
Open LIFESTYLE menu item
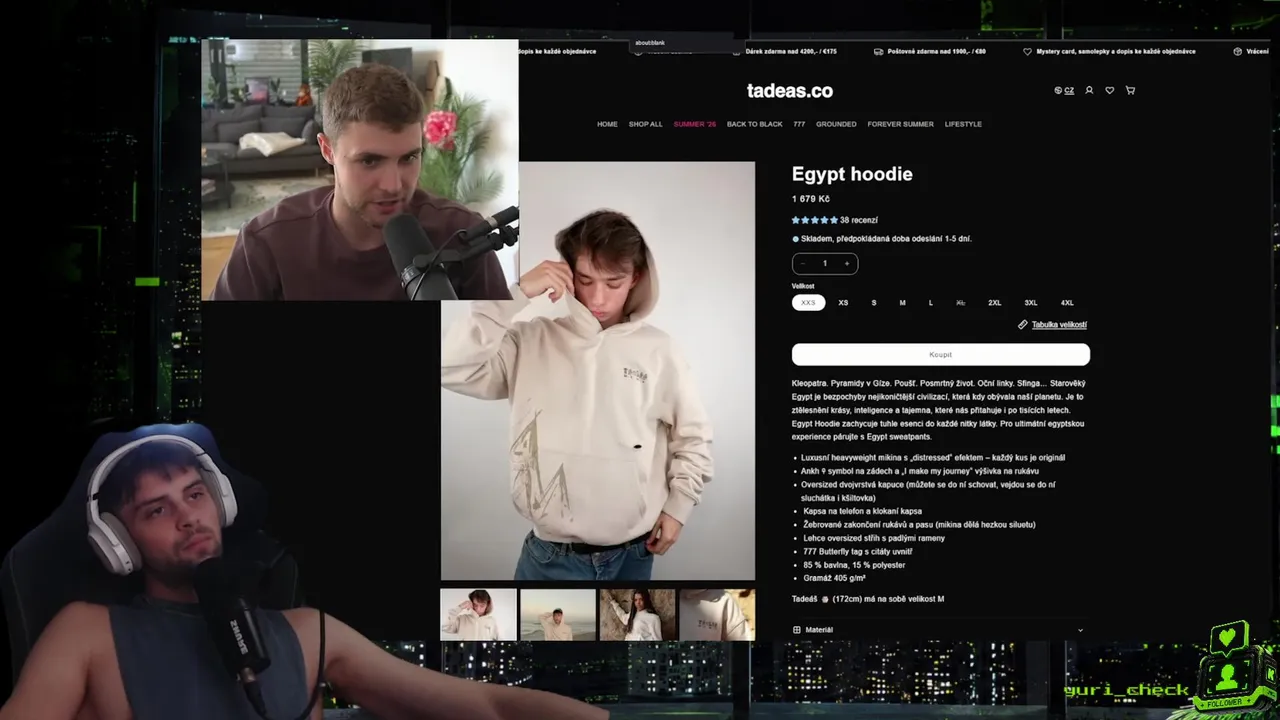point(963,124)
